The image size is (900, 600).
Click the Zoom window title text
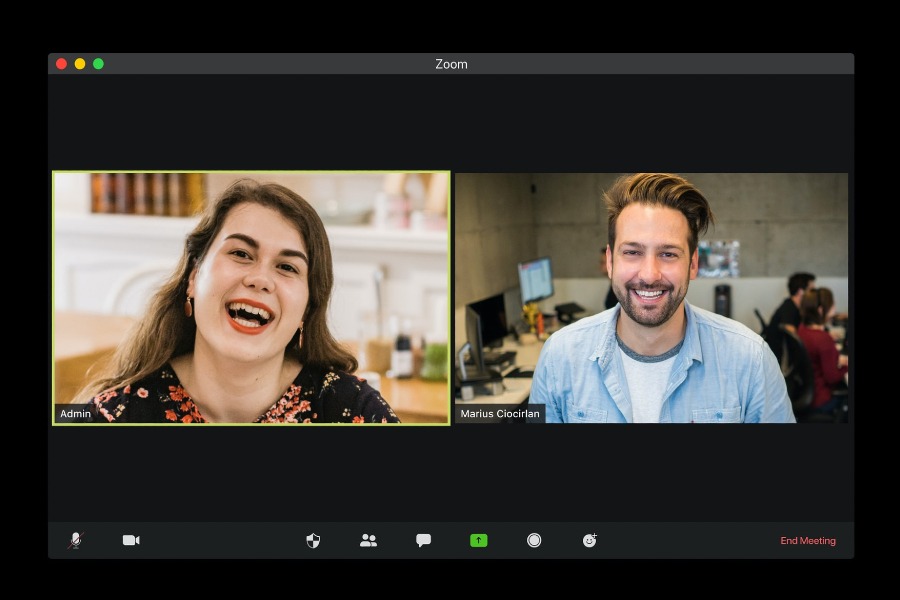[451, 64]
